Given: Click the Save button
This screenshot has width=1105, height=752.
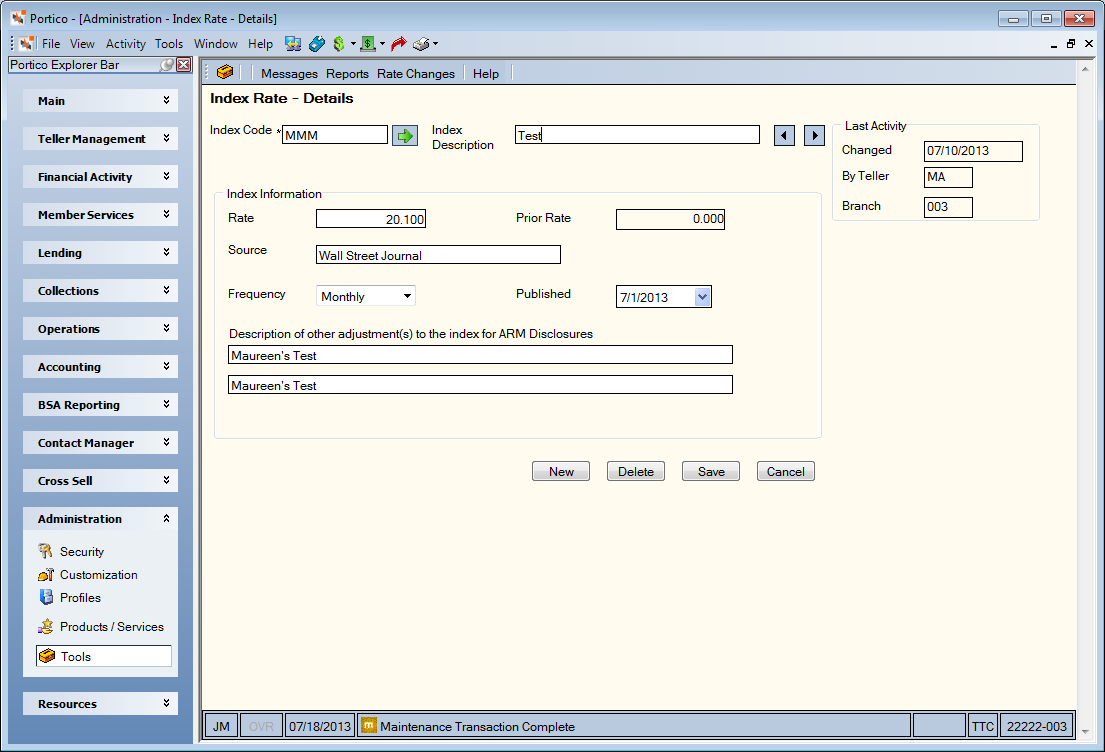Looking at the screenshot, I should pyautogui.click(x=711, y=471).
